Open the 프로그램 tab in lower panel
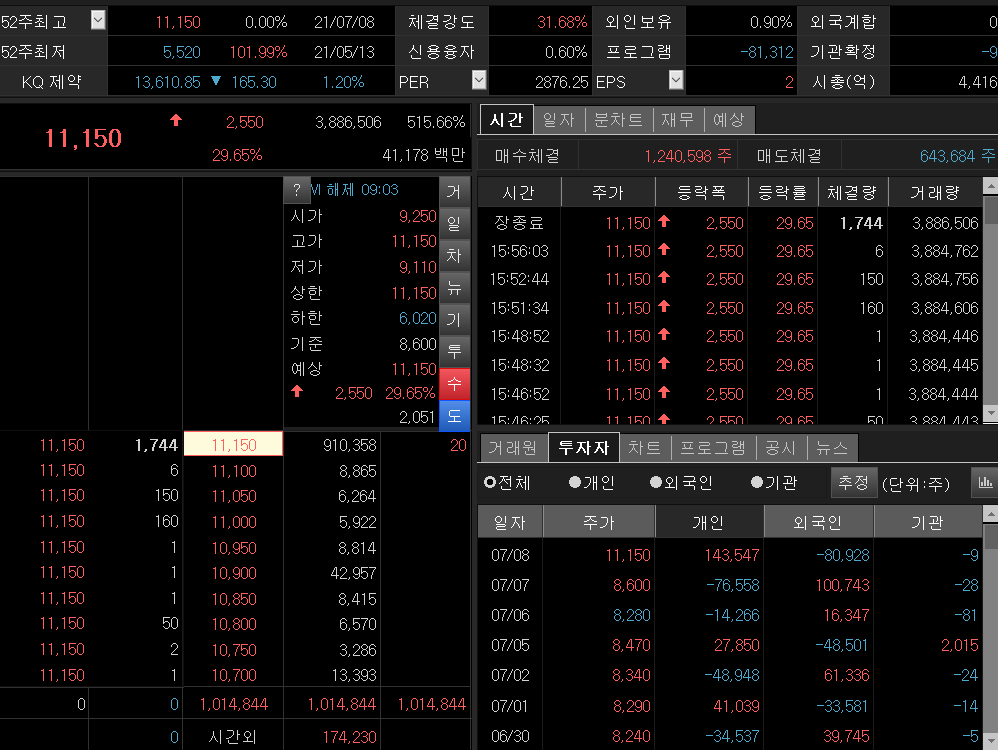Viewport: 998px width, 750px height. click(x=713, y=448)
